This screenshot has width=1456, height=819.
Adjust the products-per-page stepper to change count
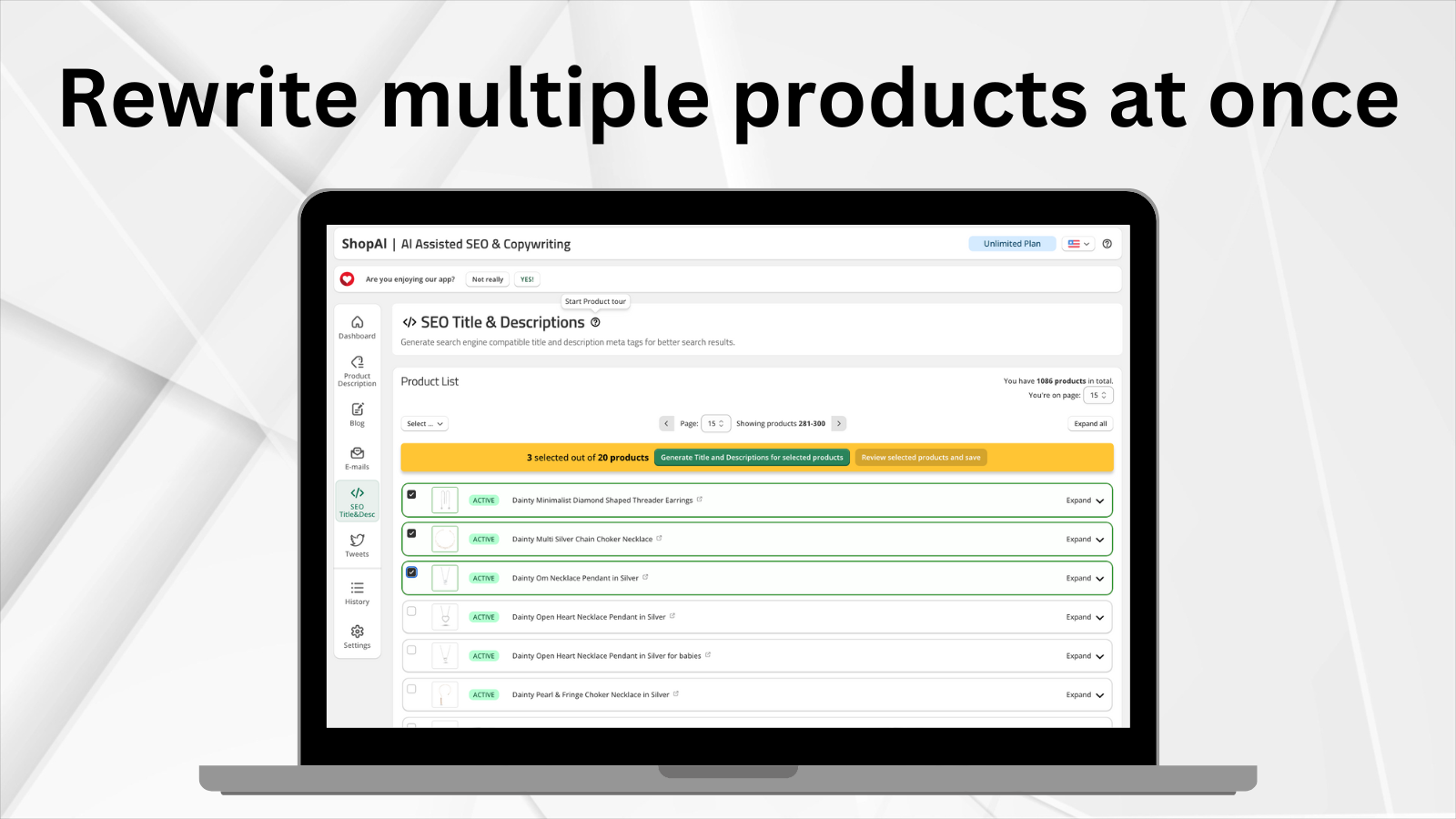[x=1098, y=395]
